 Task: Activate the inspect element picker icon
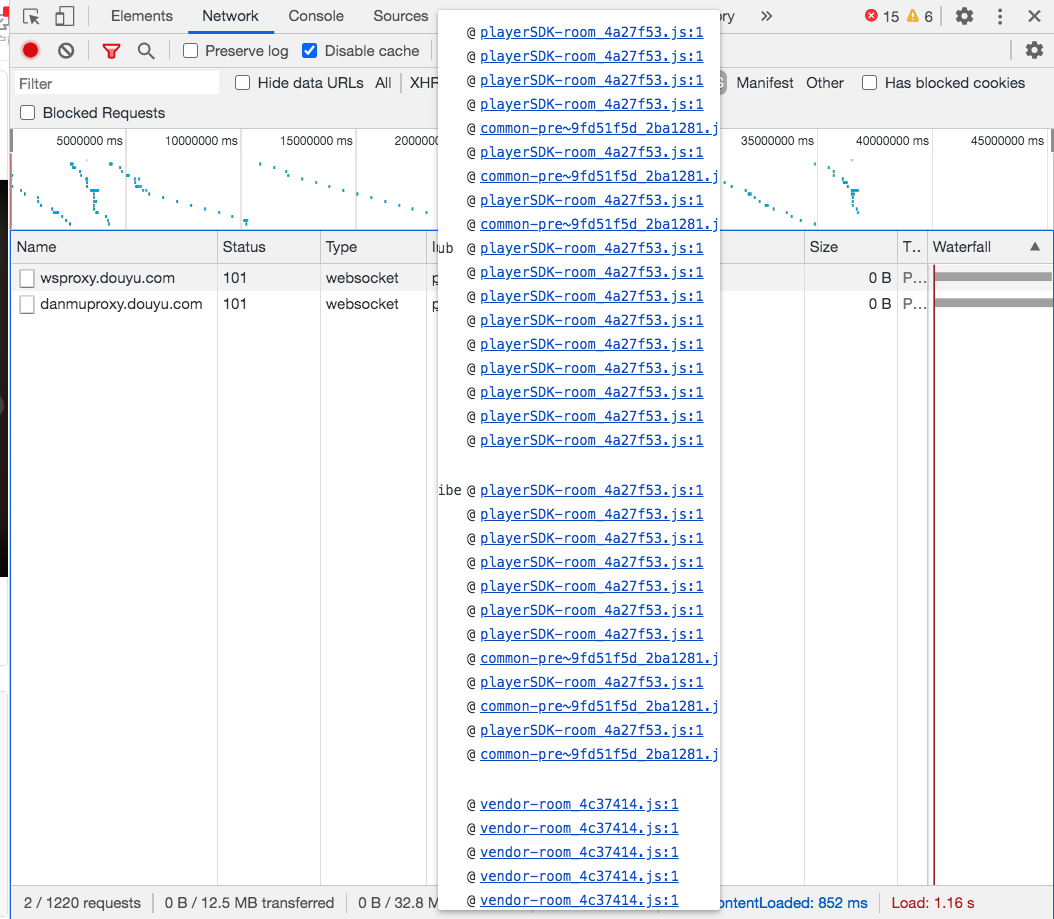[x=31, y=17]
